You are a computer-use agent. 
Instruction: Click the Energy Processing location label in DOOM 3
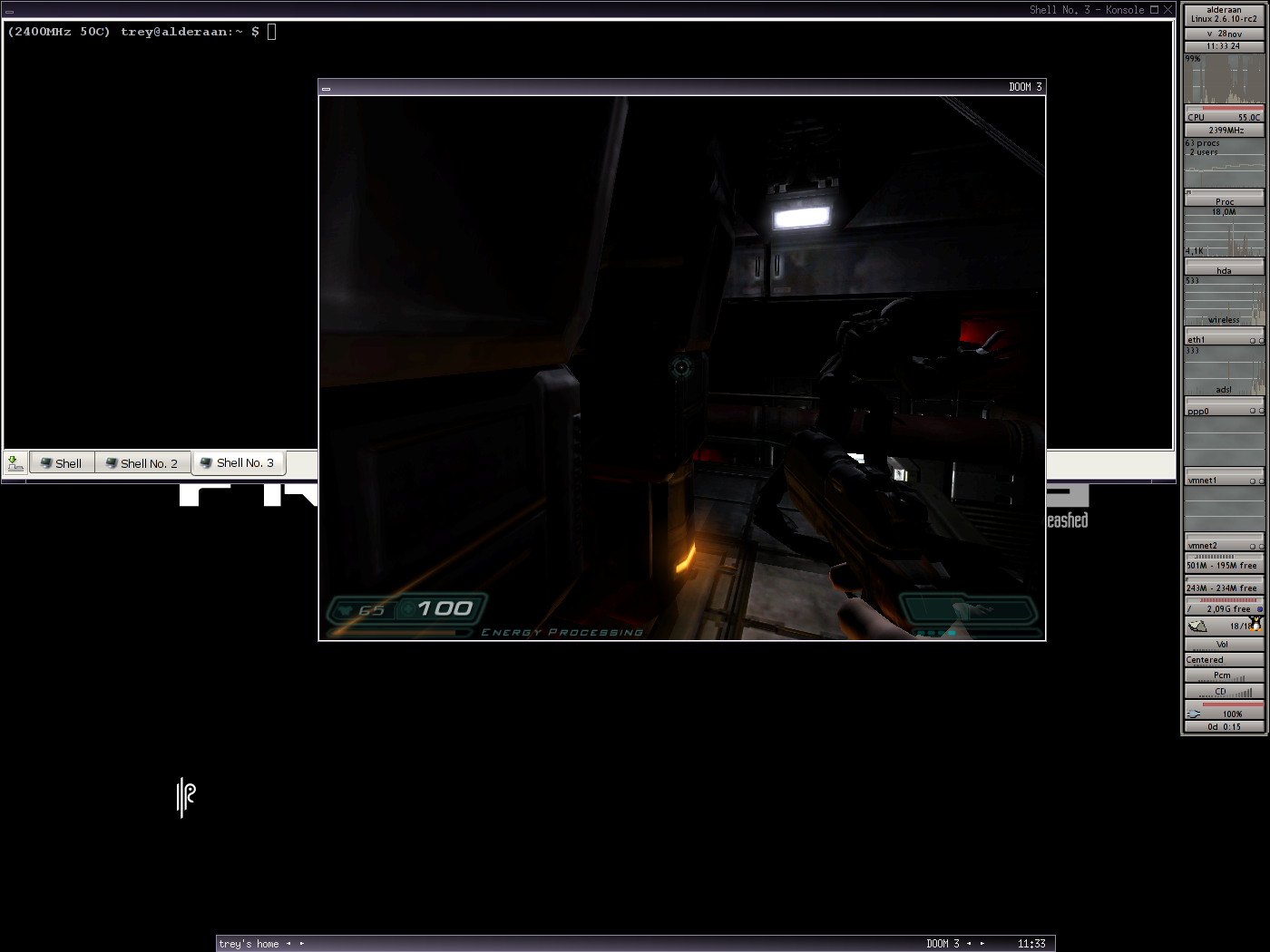tap(562, 632)
